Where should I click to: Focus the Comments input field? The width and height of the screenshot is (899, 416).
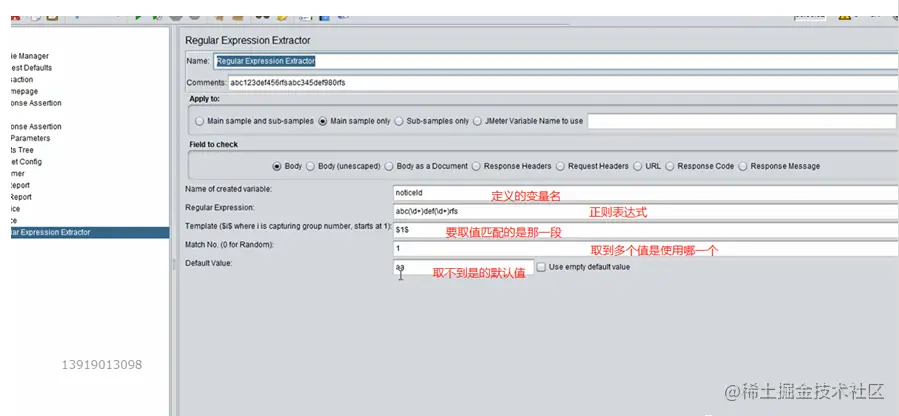coord(563,83)
